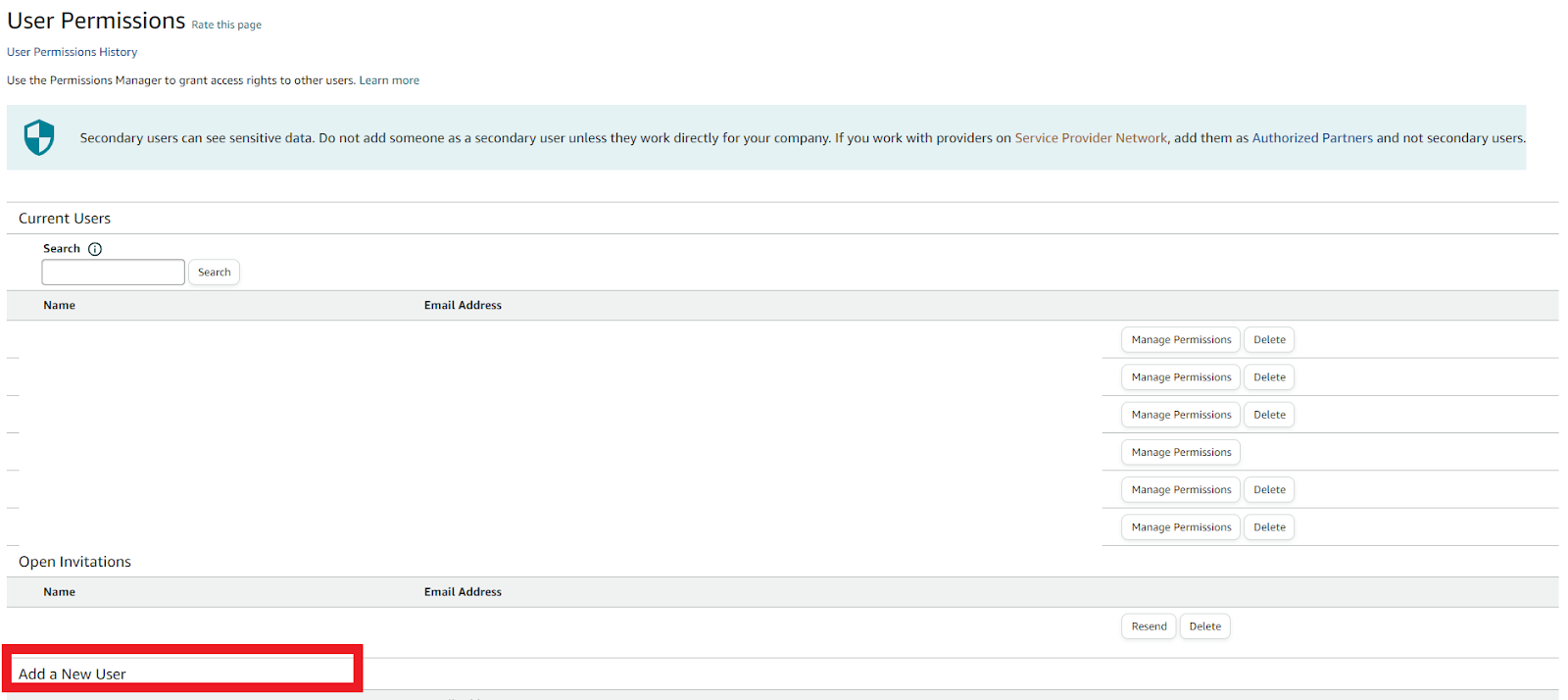Delete the first user in Current Users
1568x700 pixels.
(1269, 340)
